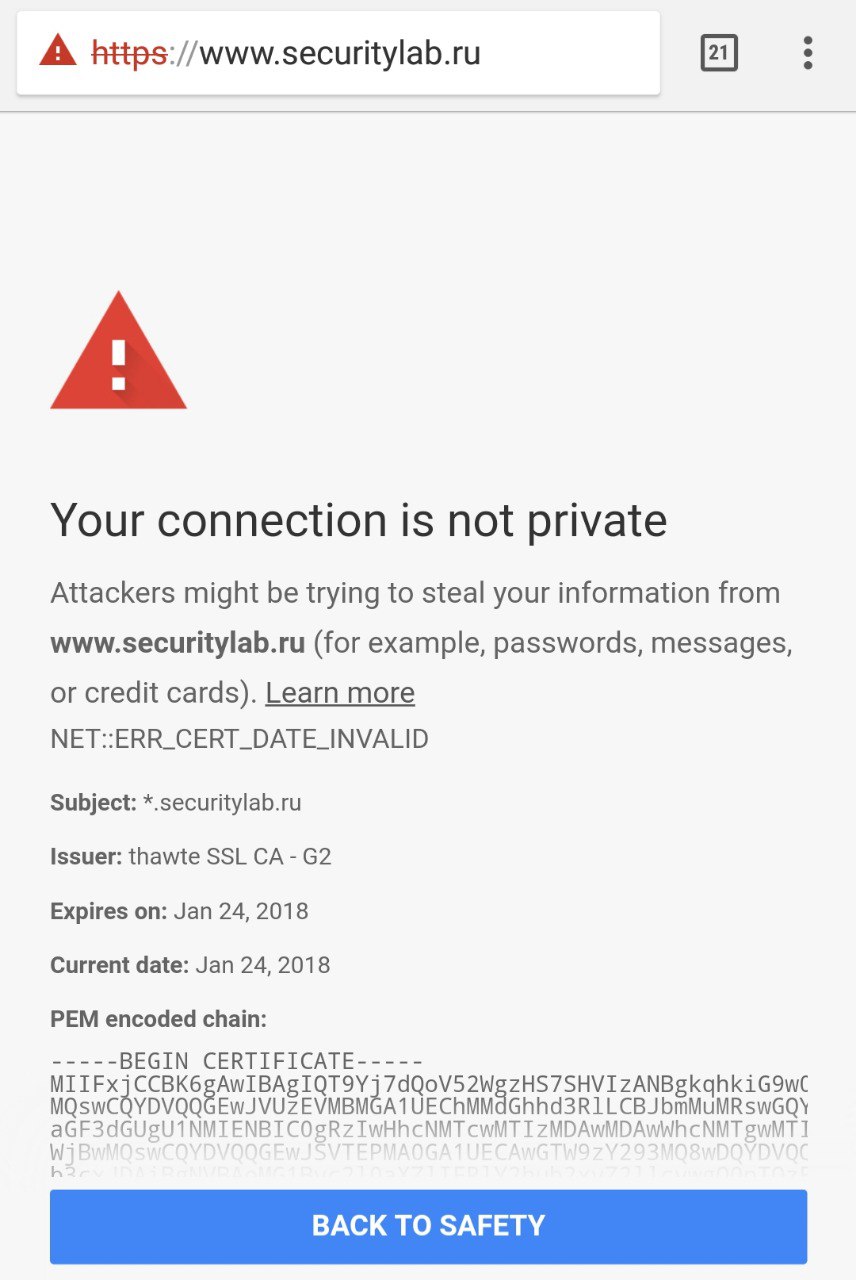Tap the struck-through https scheme text
The width and height of the screenshot is (856, 1280).
click(x=128, y=53)
